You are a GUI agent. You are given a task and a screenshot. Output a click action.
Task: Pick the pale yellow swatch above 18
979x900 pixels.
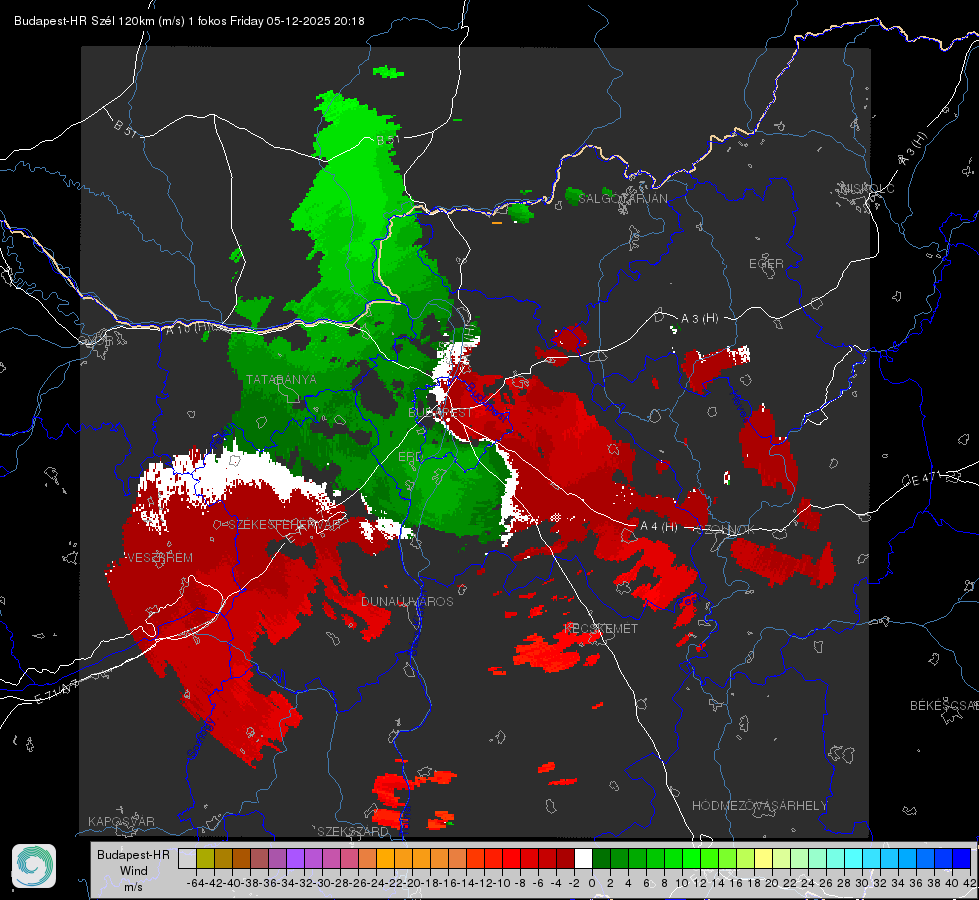click(x=764, y=858)
